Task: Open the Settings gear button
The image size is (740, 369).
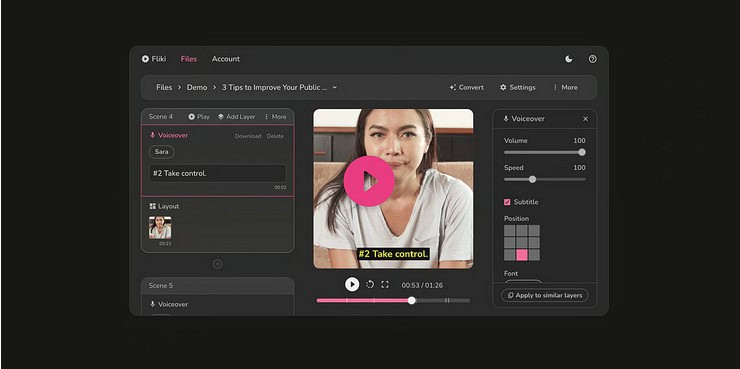Action: pyautogui.click(x=518, y=87)
